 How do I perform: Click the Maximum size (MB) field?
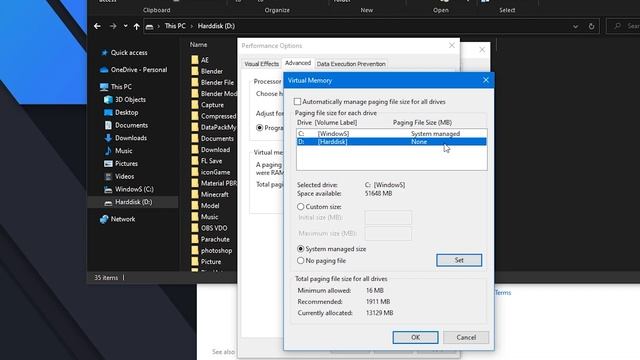(388, 233)
